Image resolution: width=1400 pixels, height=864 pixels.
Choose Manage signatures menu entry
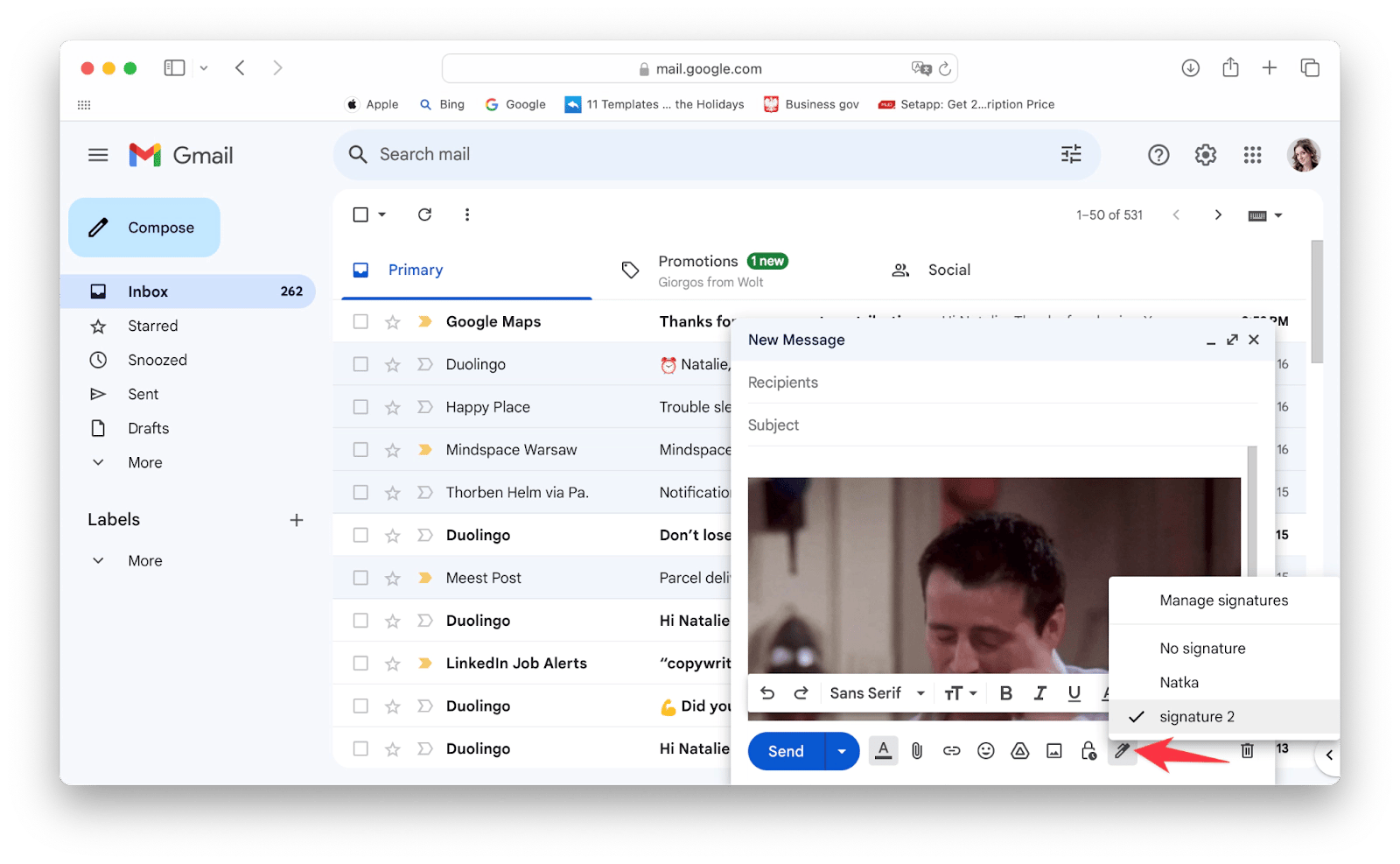click(1224, 601)
